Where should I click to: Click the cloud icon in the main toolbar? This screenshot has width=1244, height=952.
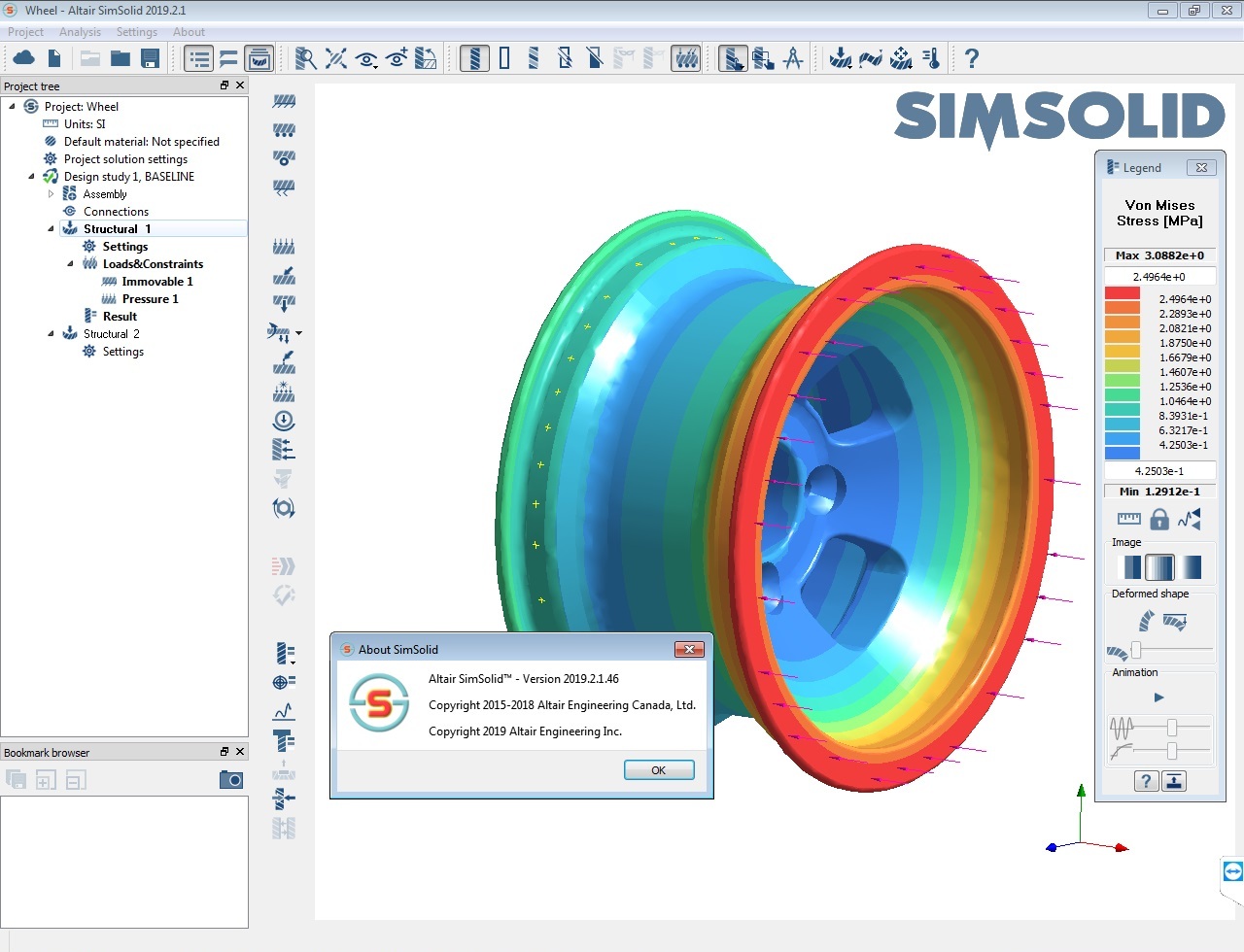23,59
